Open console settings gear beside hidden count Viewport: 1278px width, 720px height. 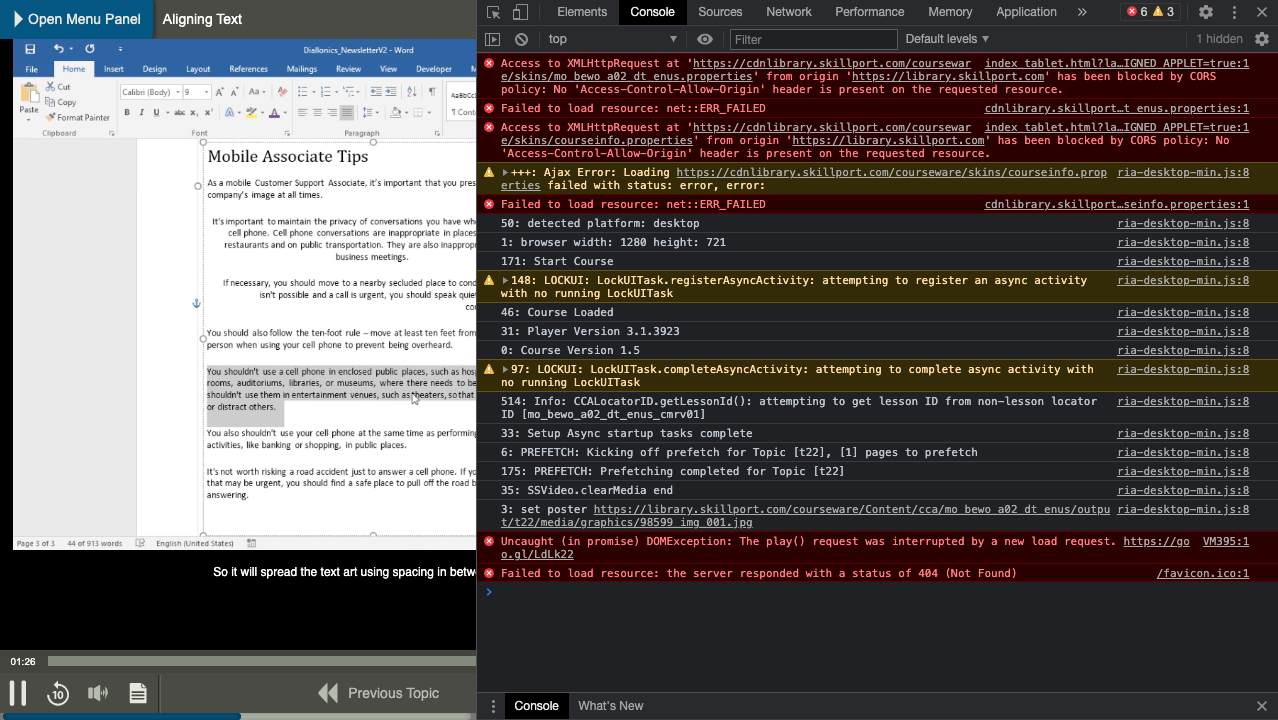(x=1262, y=39)
